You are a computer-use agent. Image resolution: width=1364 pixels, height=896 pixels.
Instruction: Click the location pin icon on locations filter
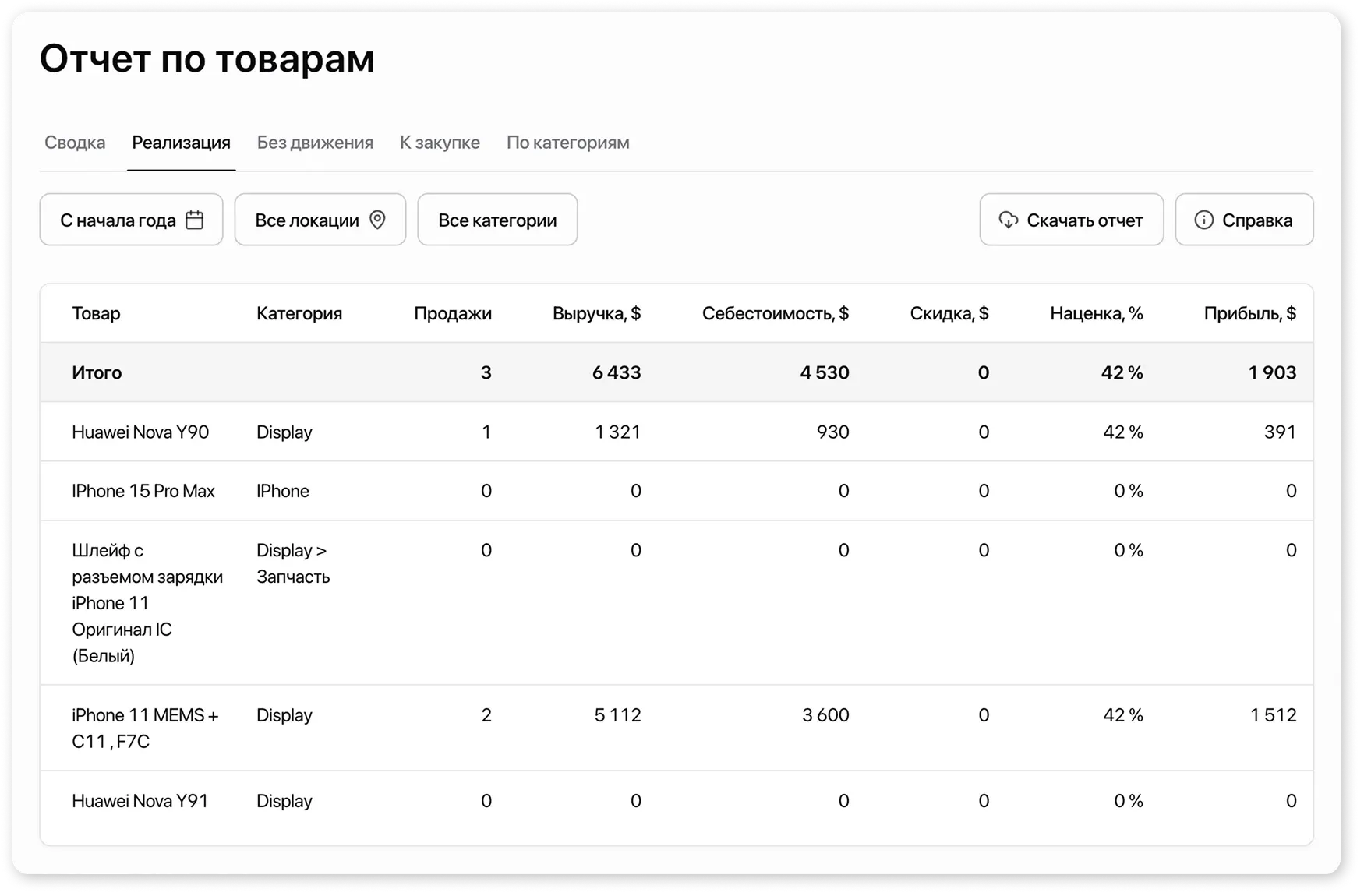click(x=379, y=220)
